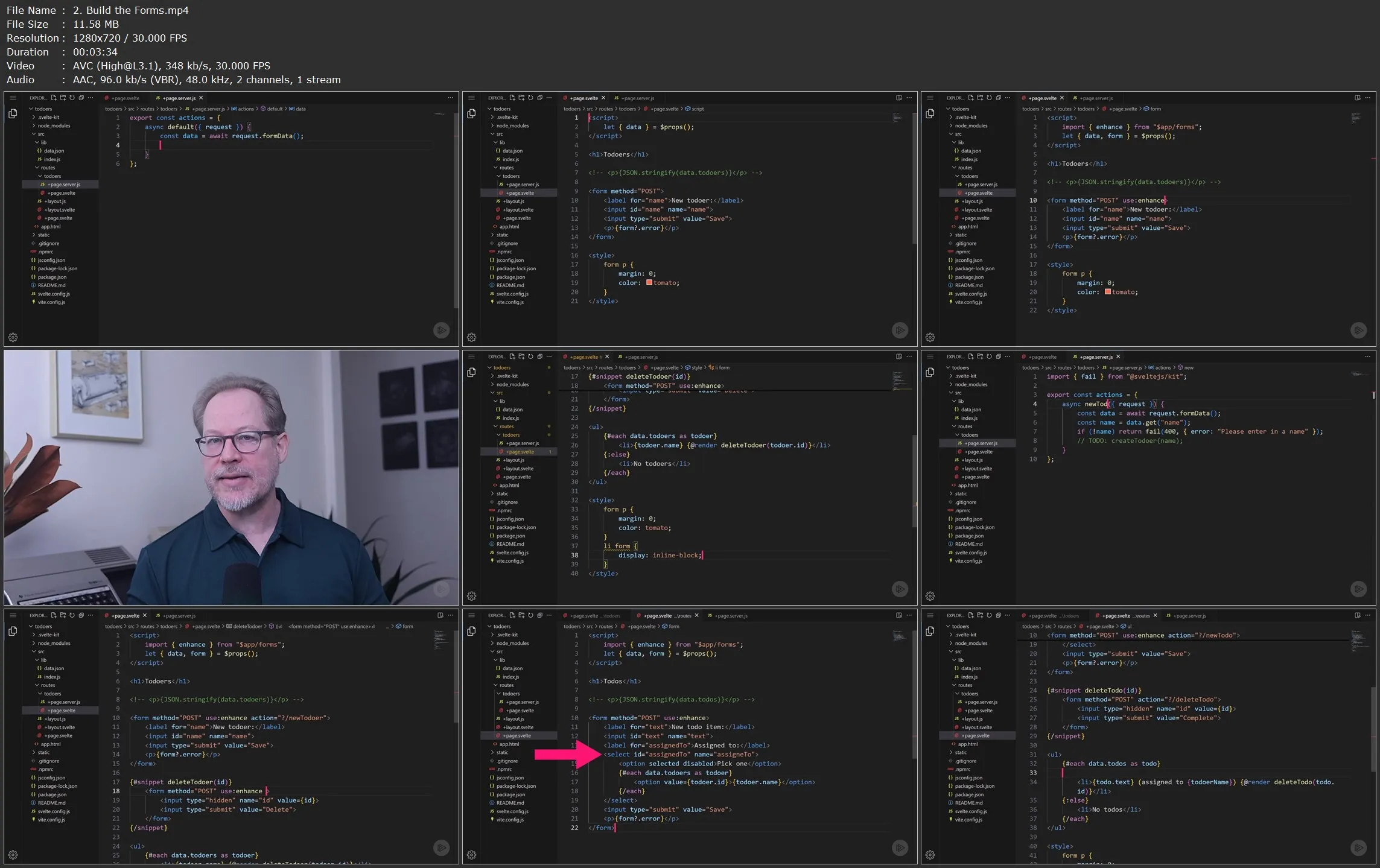
Task: Click Explorer files icon in the 21-line +page.svelte frame
Action: pyautogui.click(x=471, y=113)
